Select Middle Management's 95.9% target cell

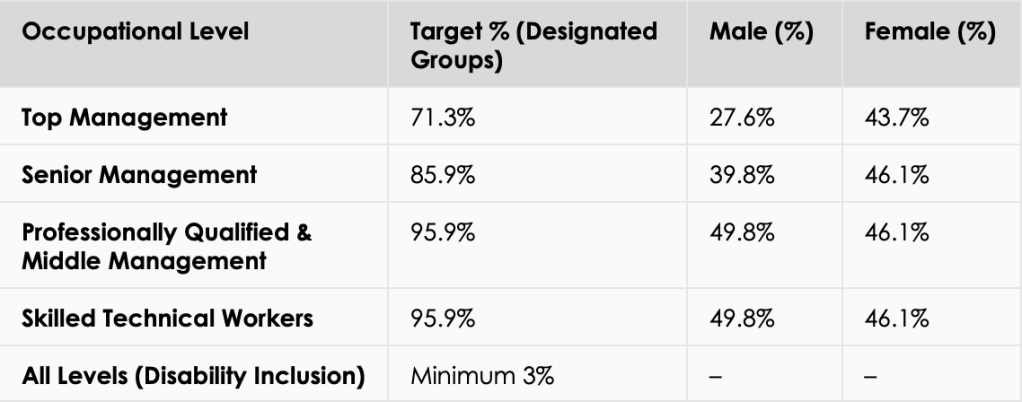click(x=439, y=233)
